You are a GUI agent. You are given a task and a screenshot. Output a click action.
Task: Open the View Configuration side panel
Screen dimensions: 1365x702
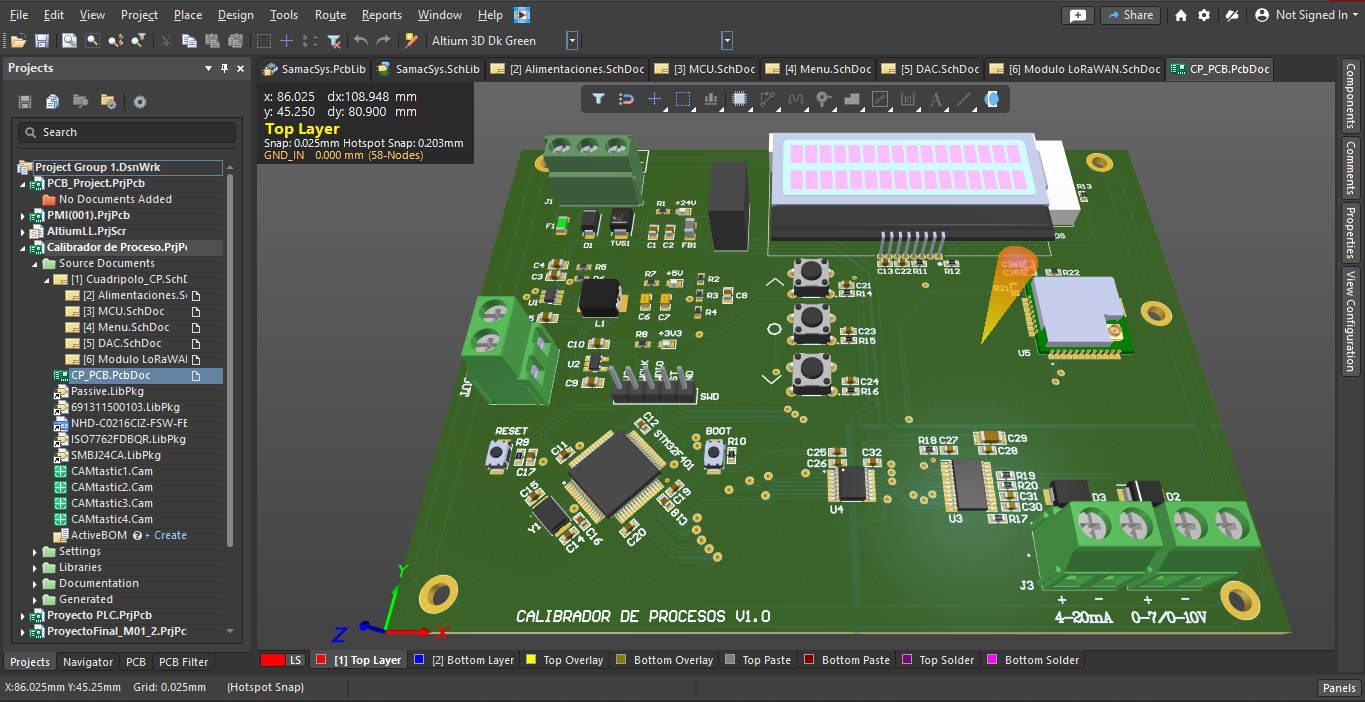coord(1350,321)
